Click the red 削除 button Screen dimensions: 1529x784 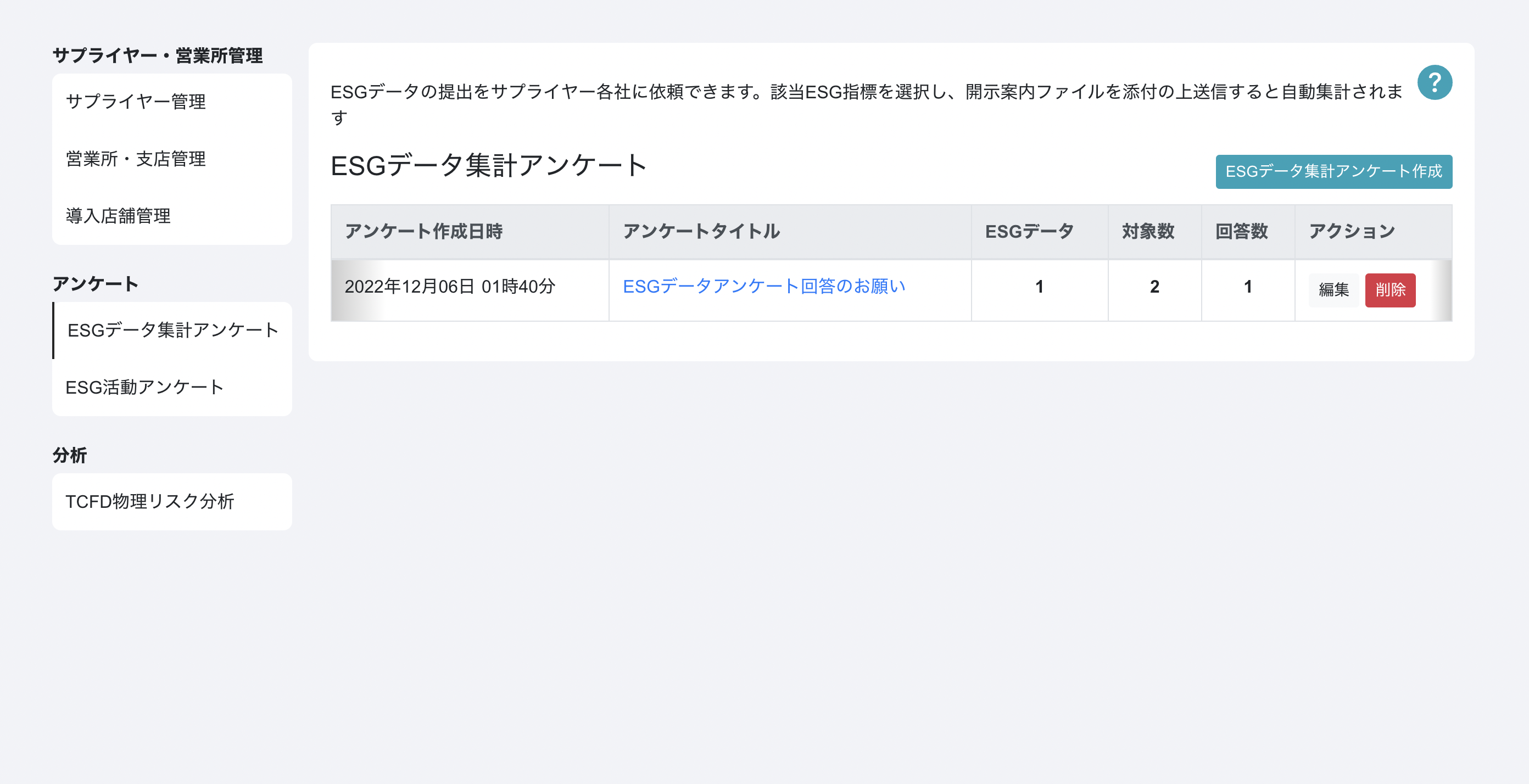1390,290
